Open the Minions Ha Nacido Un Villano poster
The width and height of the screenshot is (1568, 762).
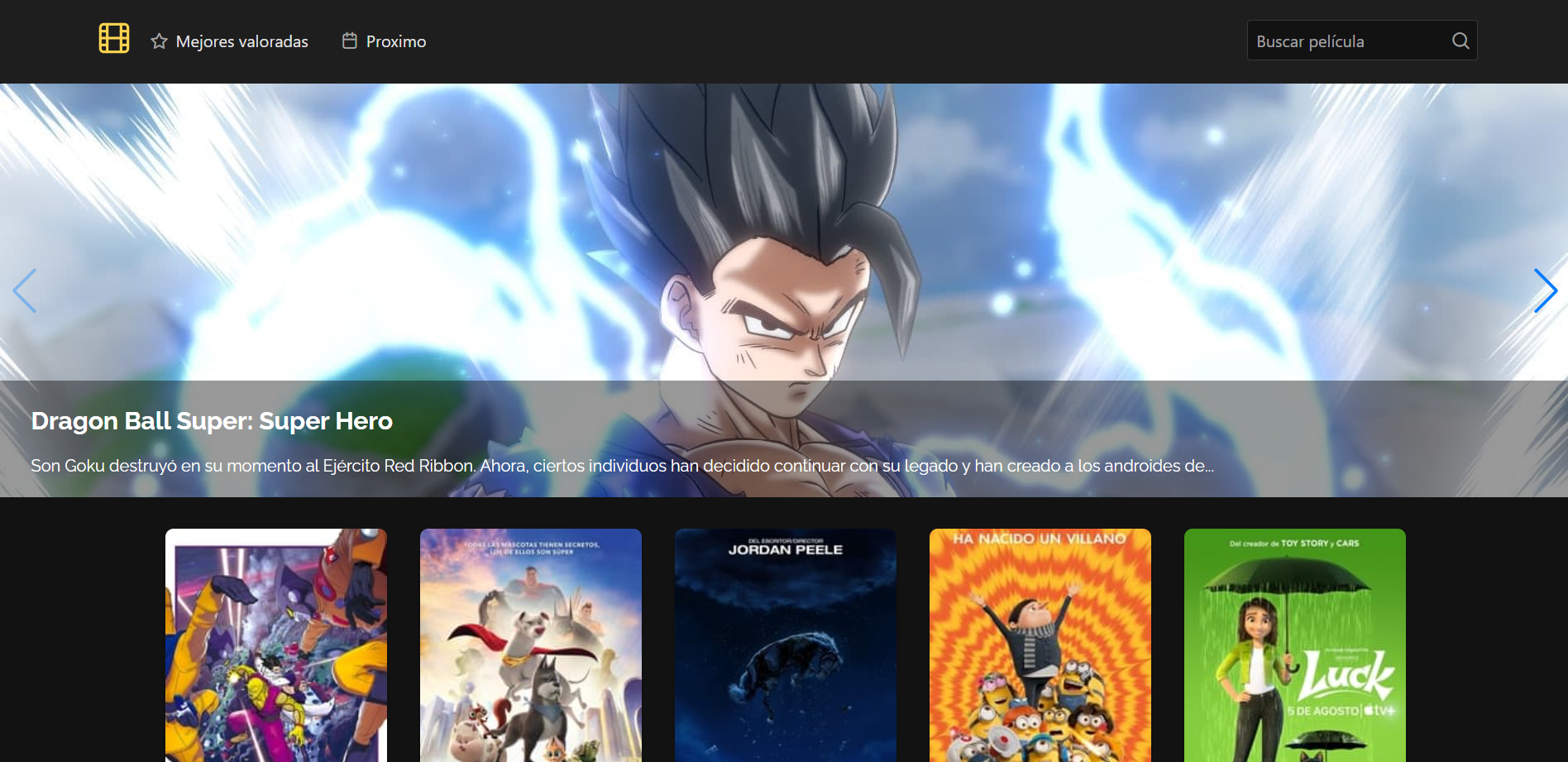1040,645
